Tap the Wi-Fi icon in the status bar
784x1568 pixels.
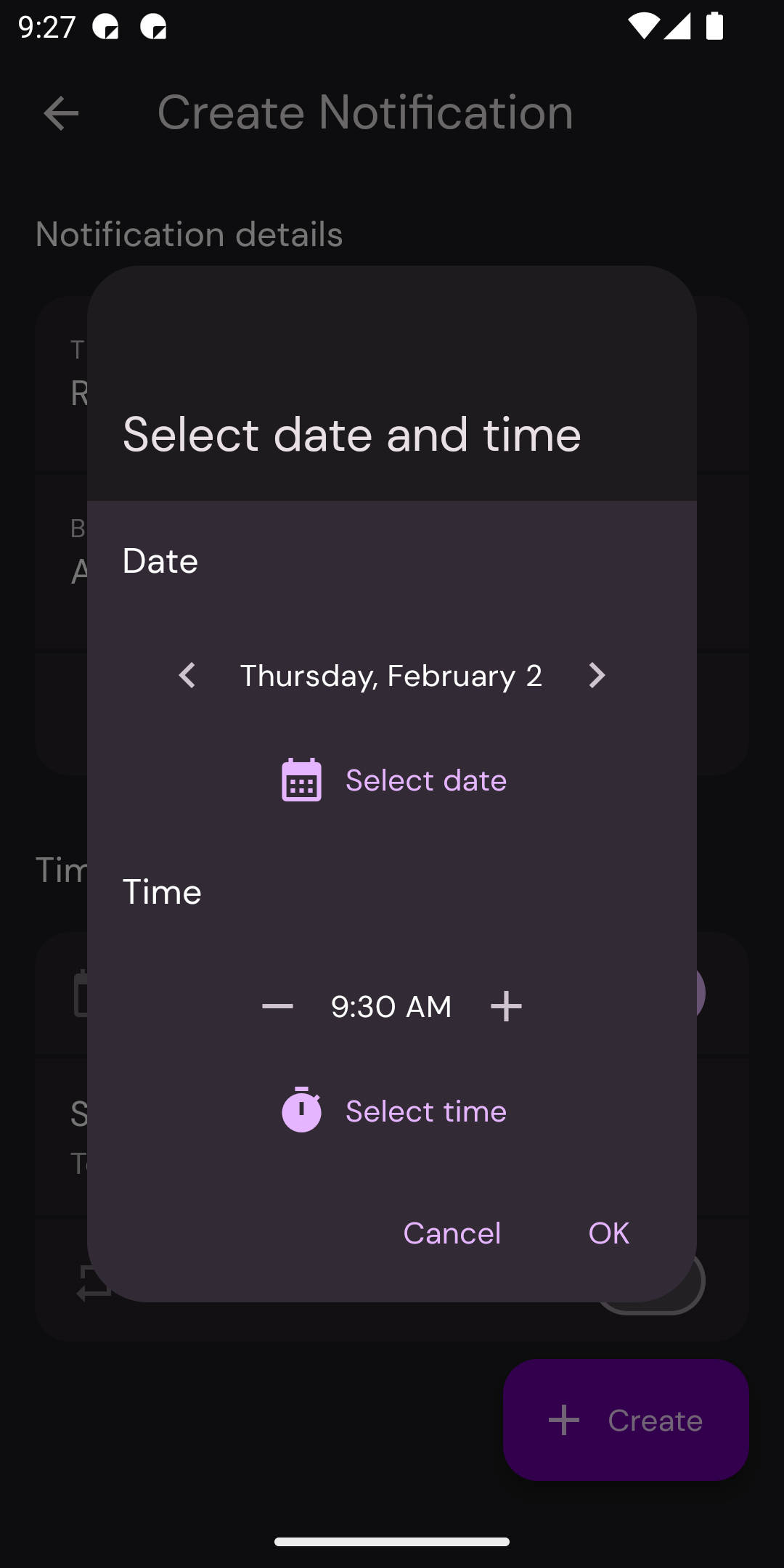(x=643, y=28)
